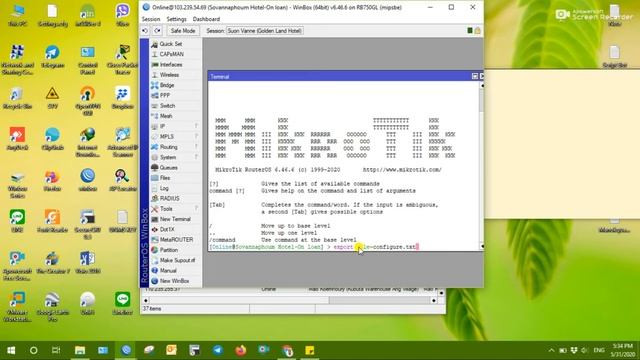Toggle Safe Mode button
The image size is (640, 360).
pos(182,31)
